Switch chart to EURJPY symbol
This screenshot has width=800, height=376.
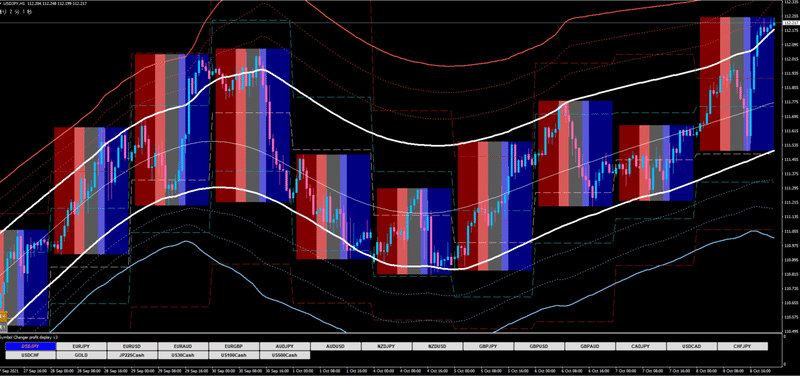point(81,346)
